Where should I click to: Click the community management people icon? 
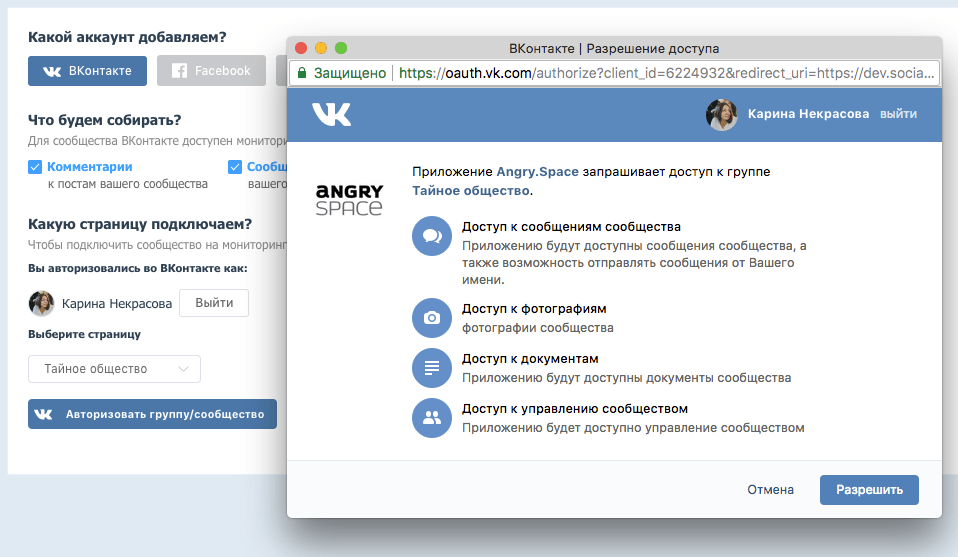(432, 418)
